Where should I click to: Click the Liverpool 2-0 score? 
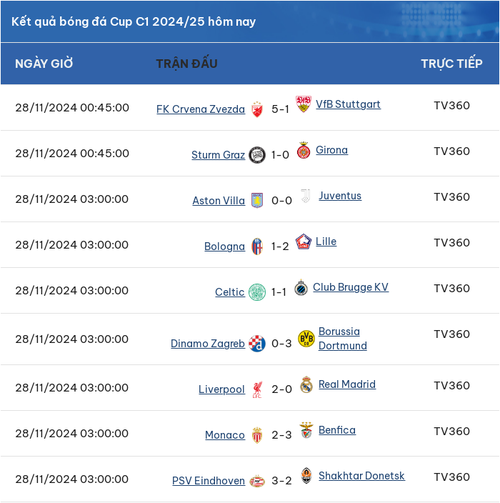(282, 389)
